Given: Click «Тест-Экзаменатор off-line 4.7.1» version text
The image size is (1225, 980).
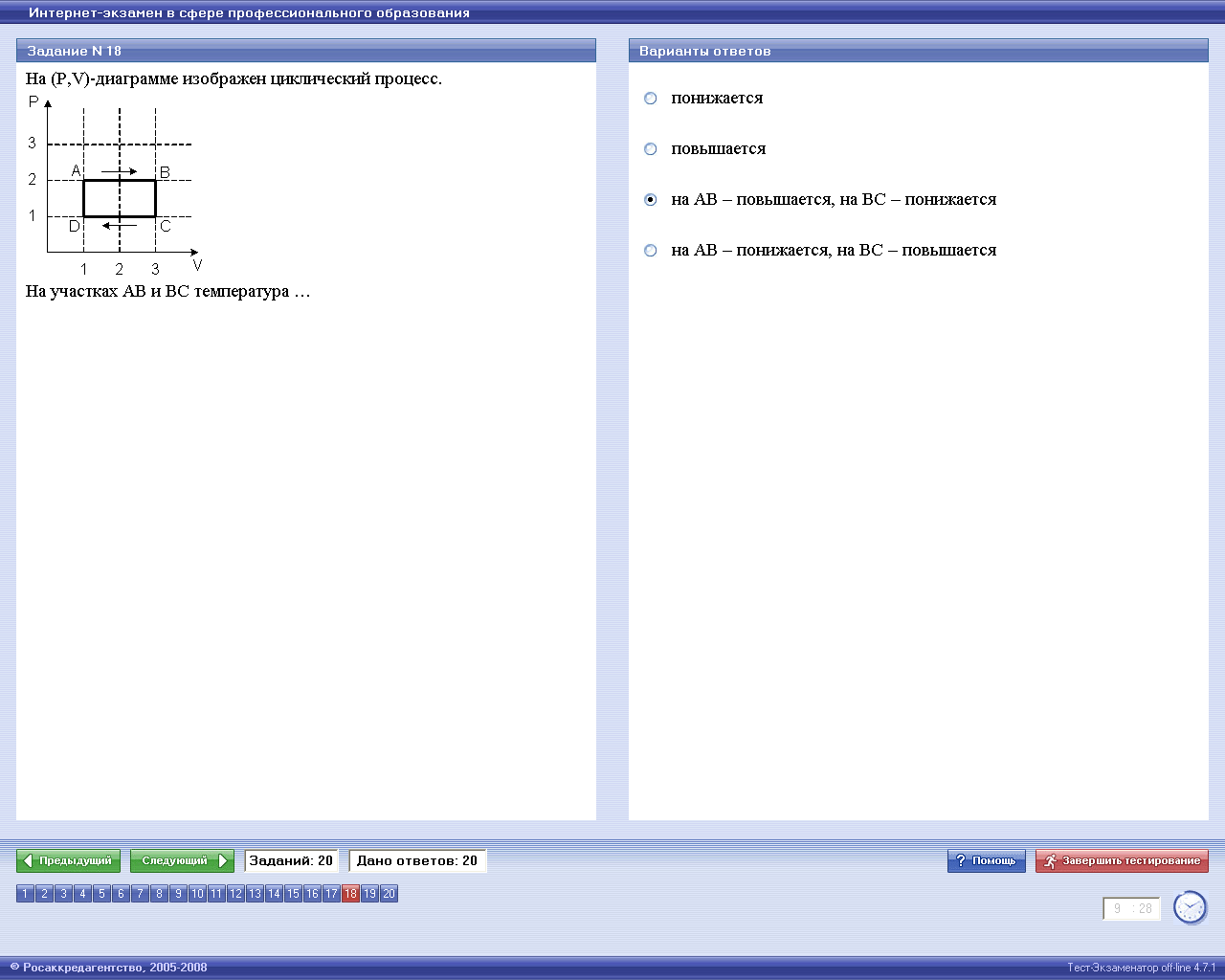Looking at the screenshot, I should tap(1142, 968).
